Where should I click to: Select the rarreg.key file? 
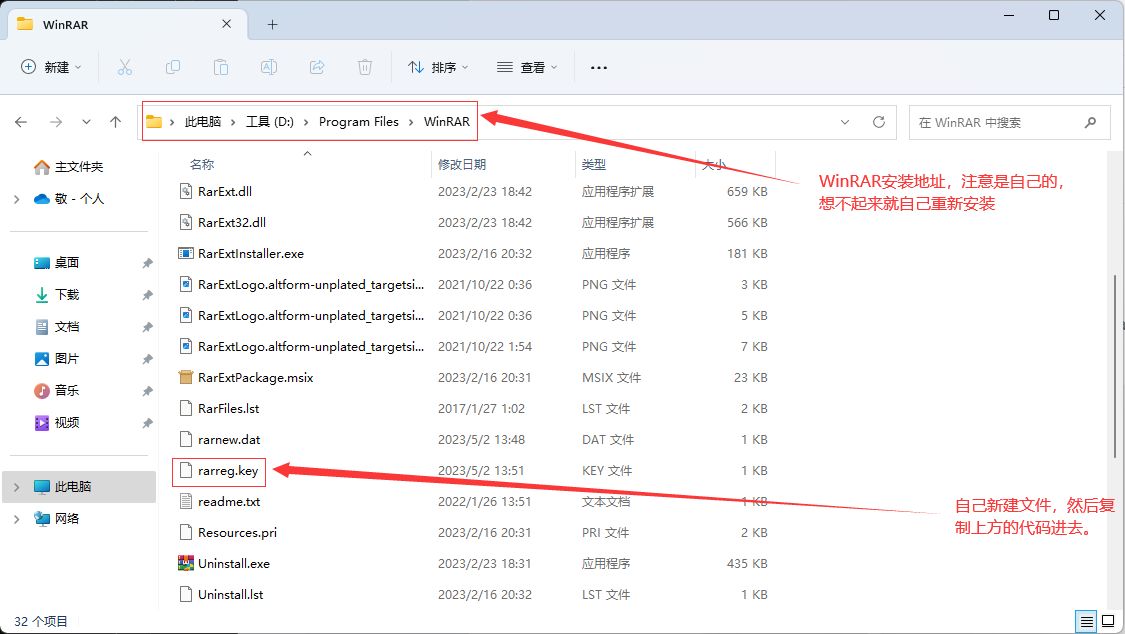[228, 470]
